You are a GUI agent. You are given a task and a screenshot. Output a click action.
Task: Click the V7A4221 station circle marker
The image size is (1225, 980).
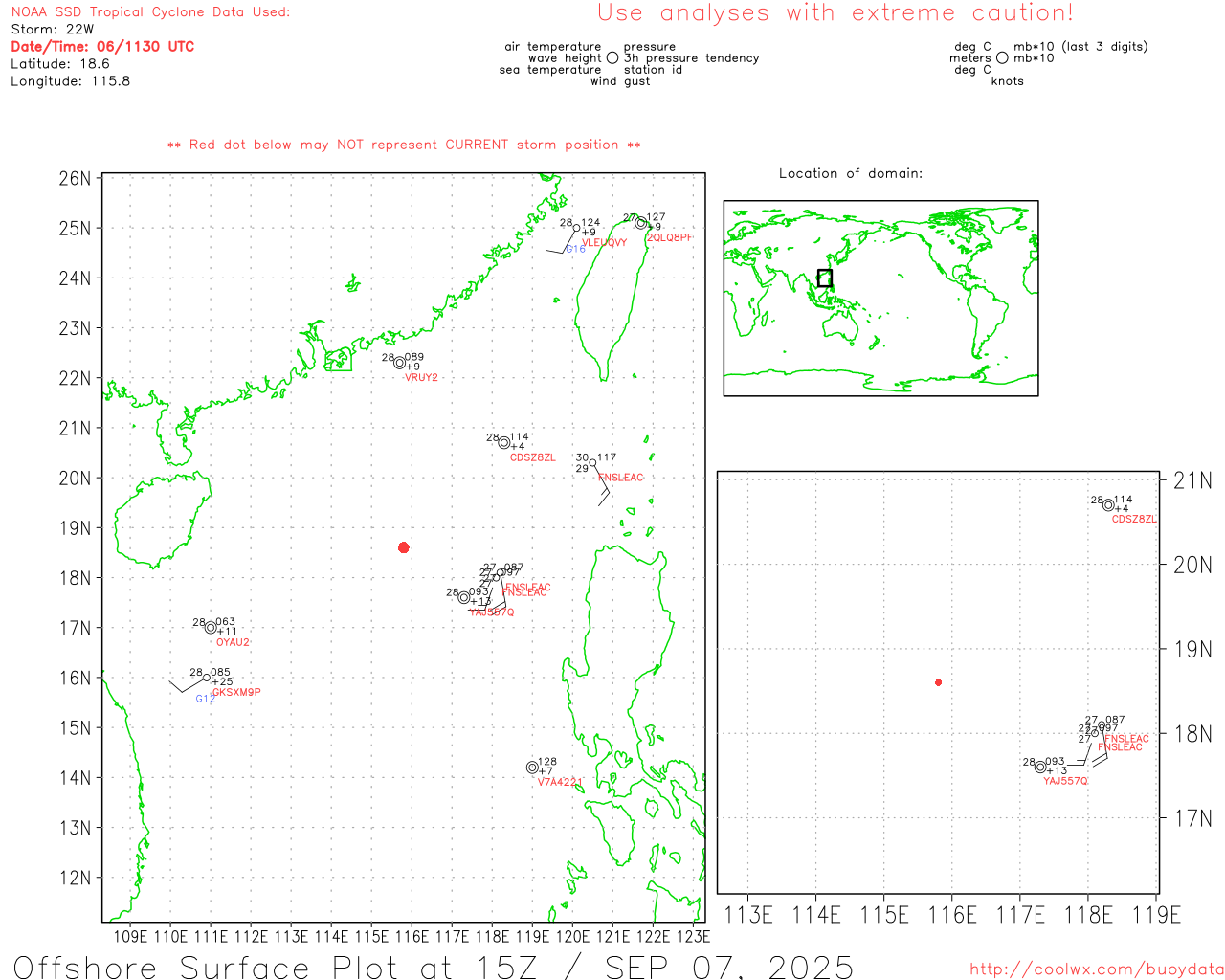[x=532, y=768]
